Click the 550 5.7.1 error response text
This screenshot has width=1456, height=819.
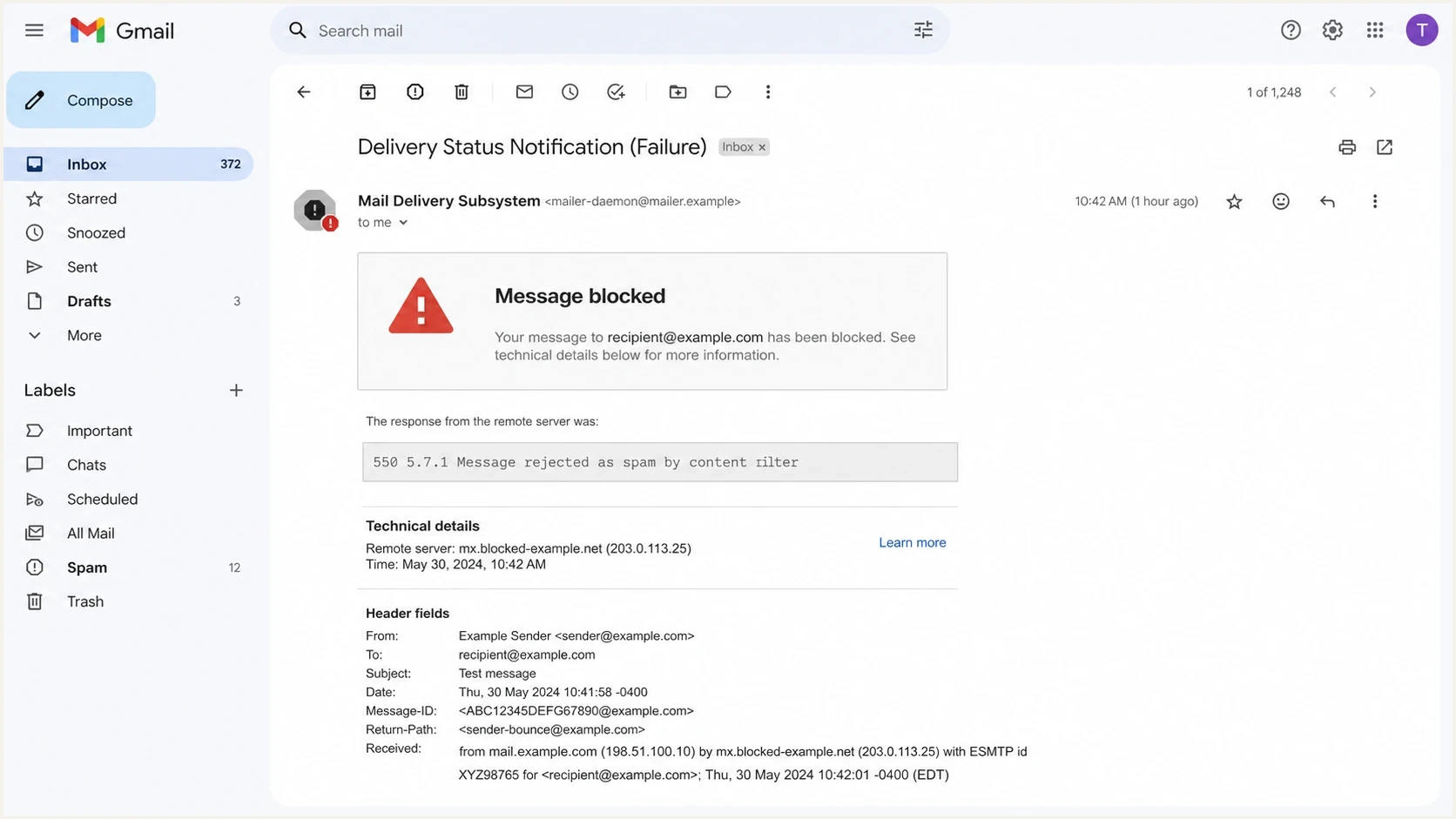585,462
